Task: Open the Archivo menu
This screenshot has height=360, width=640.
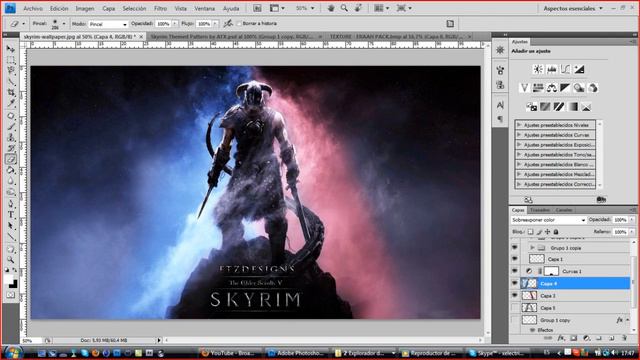Action: (33, 8)
